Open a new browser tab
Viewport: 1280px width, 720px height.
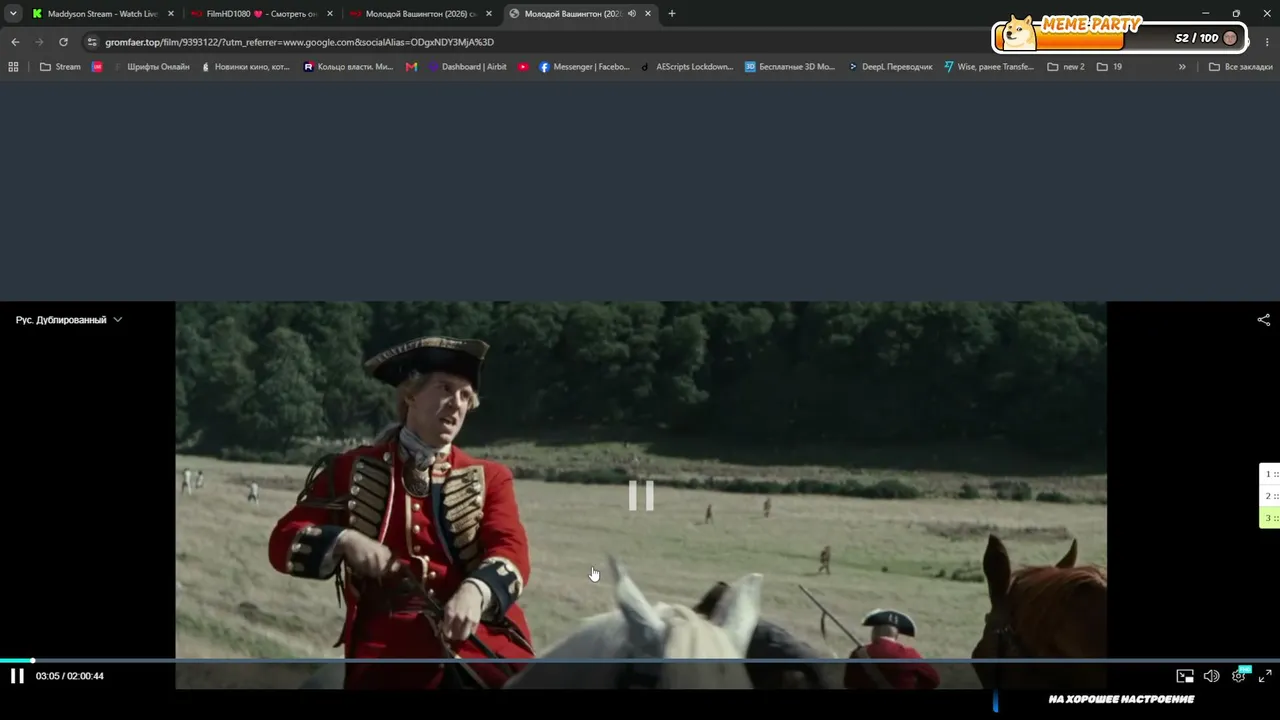click(x=672, y=14)
